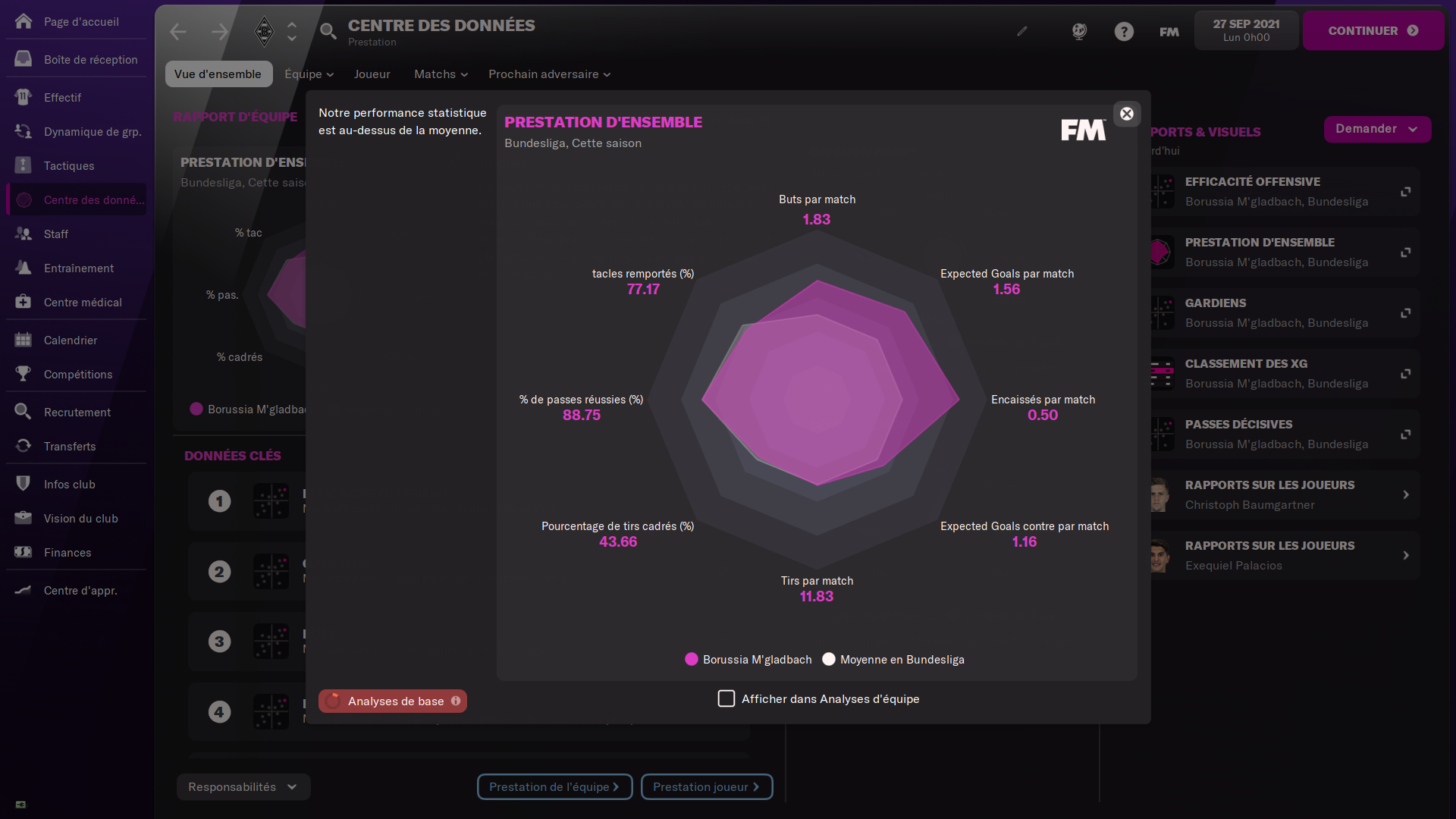Image resolution: width=1456 pixels, height=819 pixels.
Task: Click Tirs par match value 11.83
Action: (817, 597)
